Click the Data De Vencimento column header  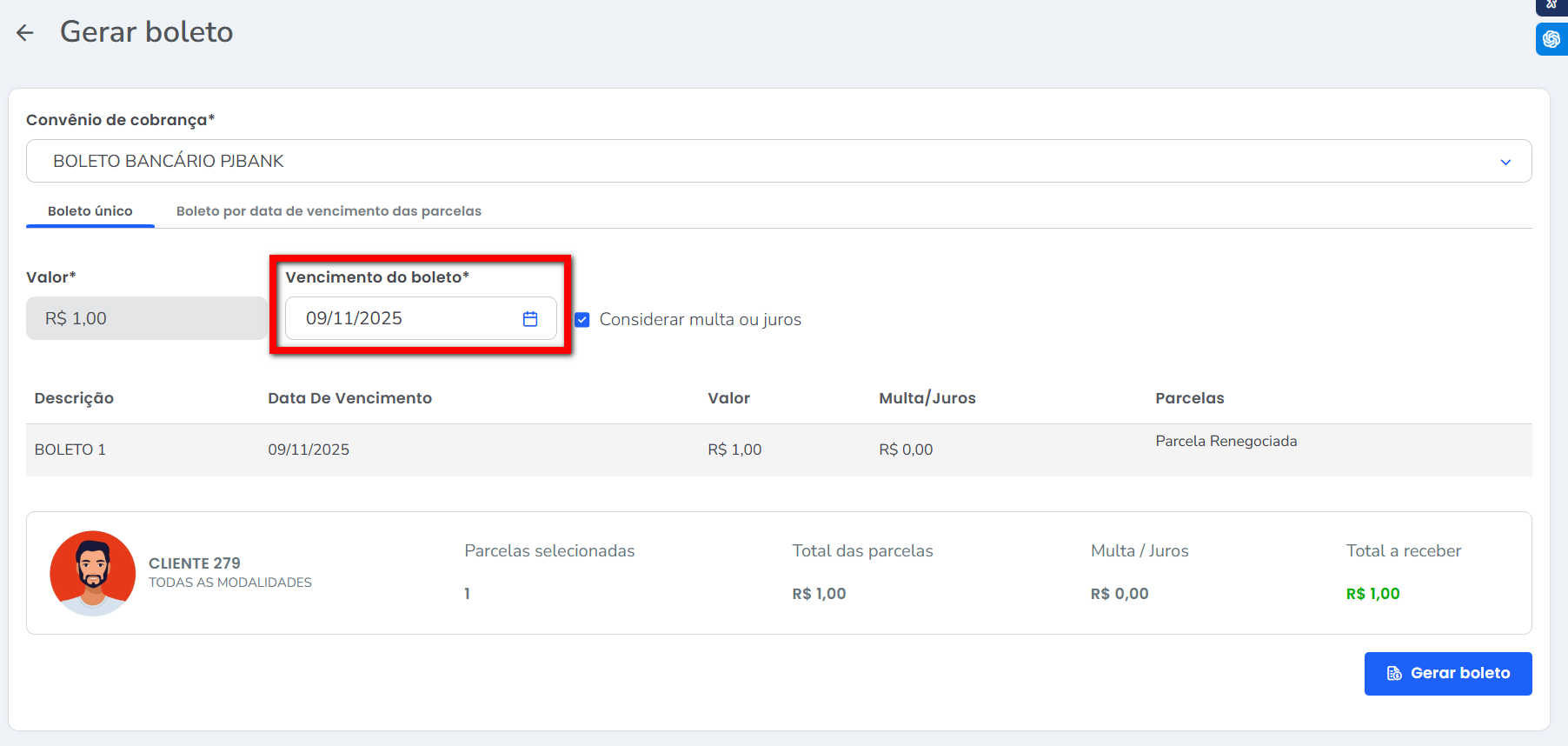[x=349, y=398]
